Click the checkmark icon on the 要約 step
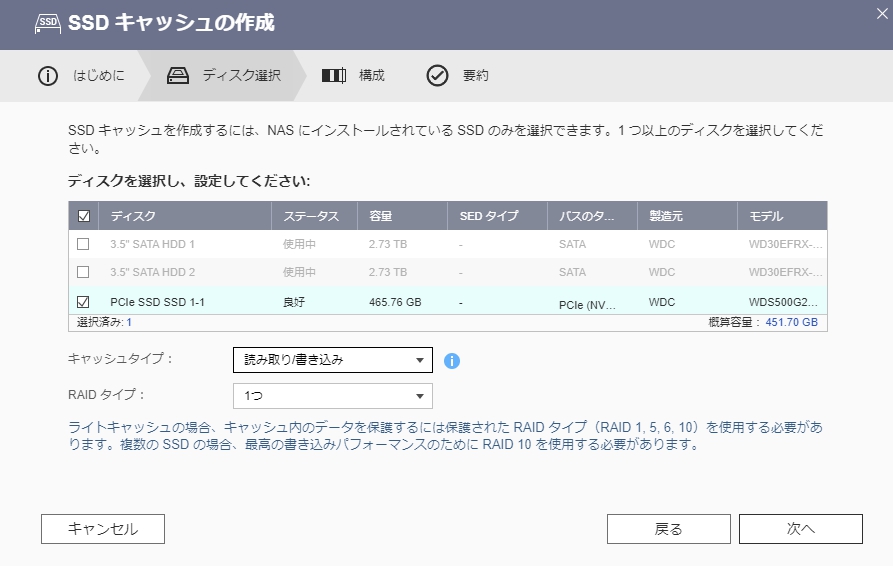The image size is (893, 566). [437, 76]
